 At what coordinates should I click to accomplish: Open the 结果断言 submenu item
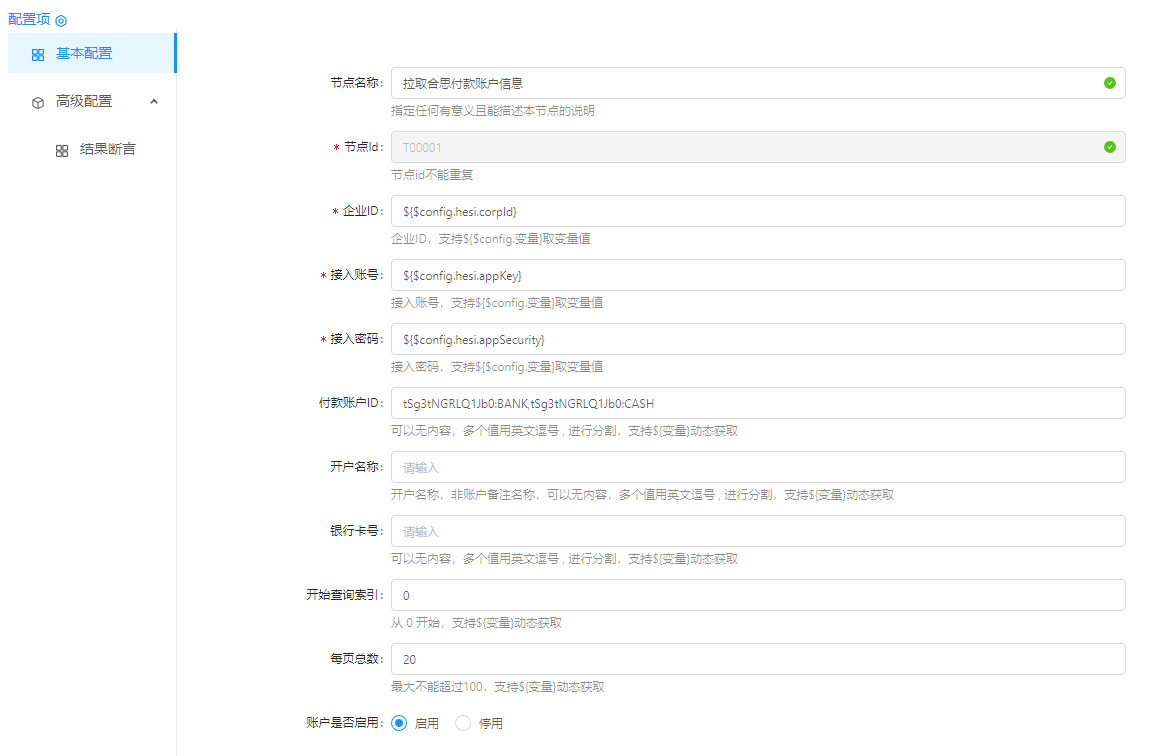pyautogui.click(x=107, y=149)
